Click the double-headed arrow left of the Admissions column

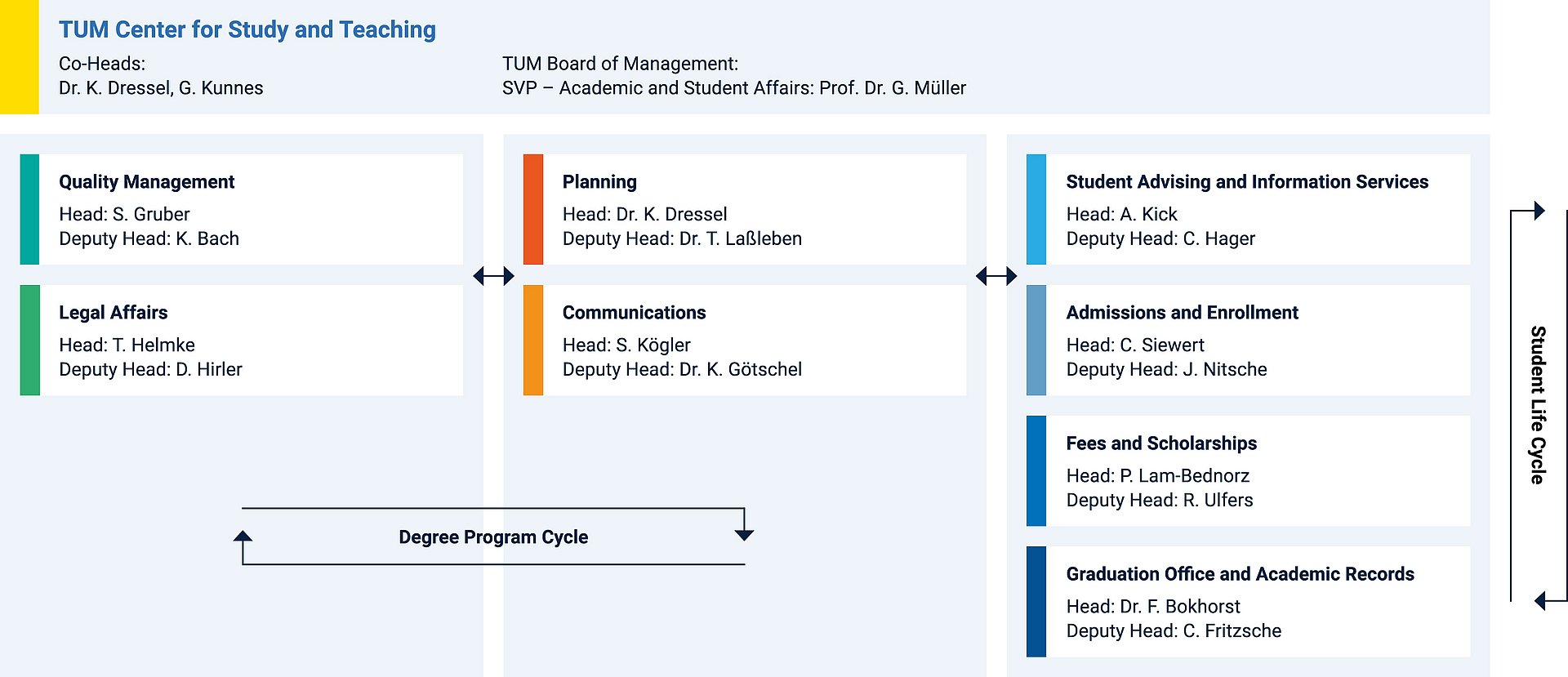click(x=996, y=276)
